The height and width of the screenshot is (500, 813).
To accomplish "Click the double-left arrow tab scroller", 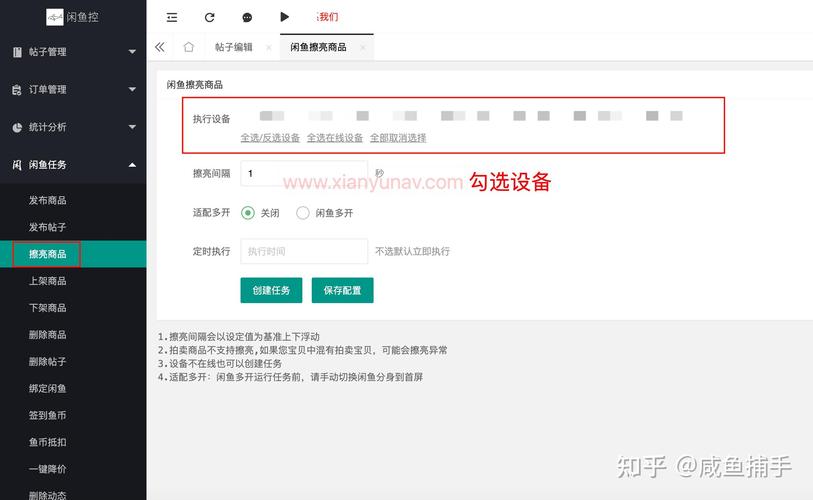I will [x=160, y=47].
